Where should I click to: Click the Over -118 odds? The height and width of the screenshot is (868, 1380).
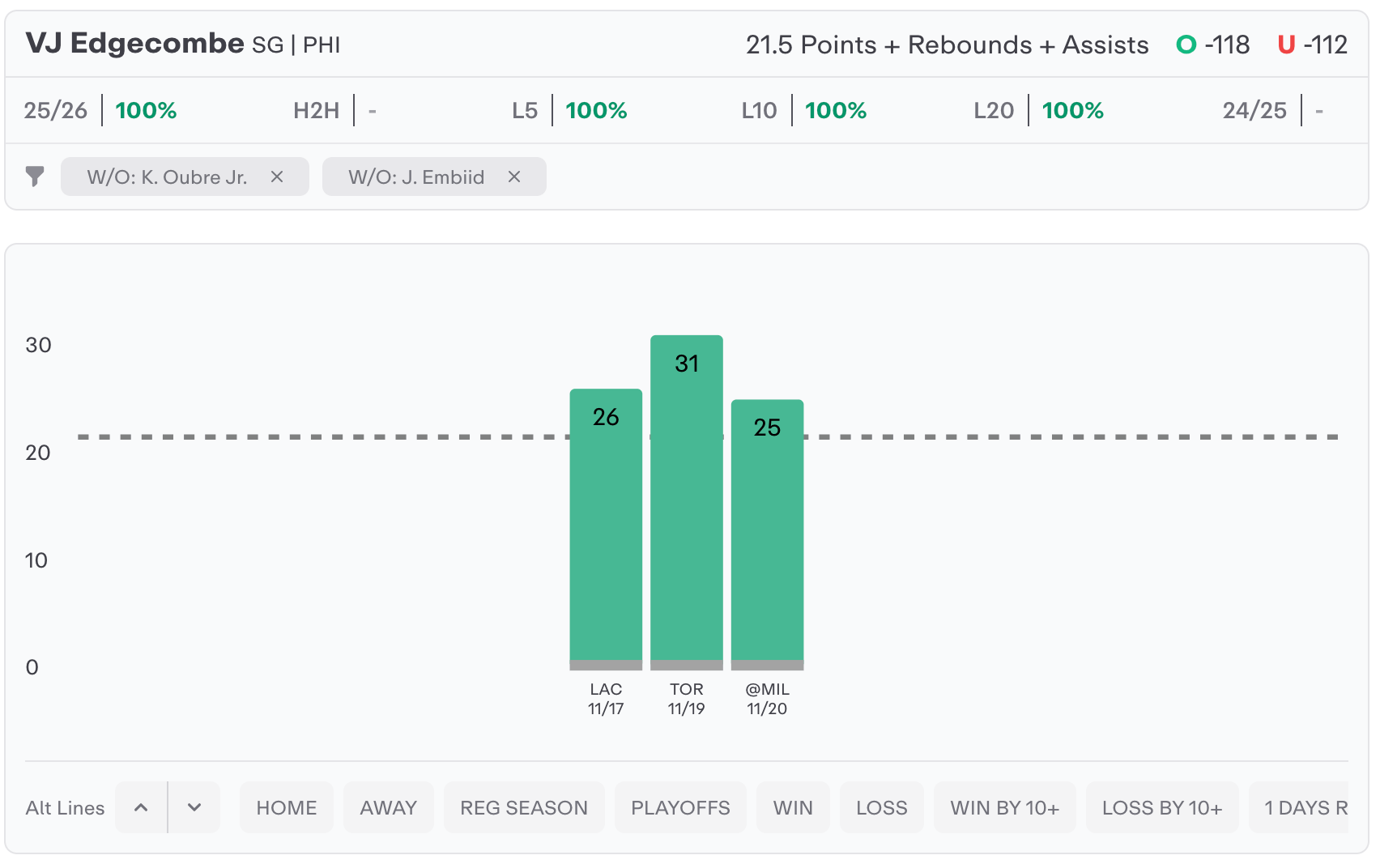pyautogui.click(x=1213, y=45)
